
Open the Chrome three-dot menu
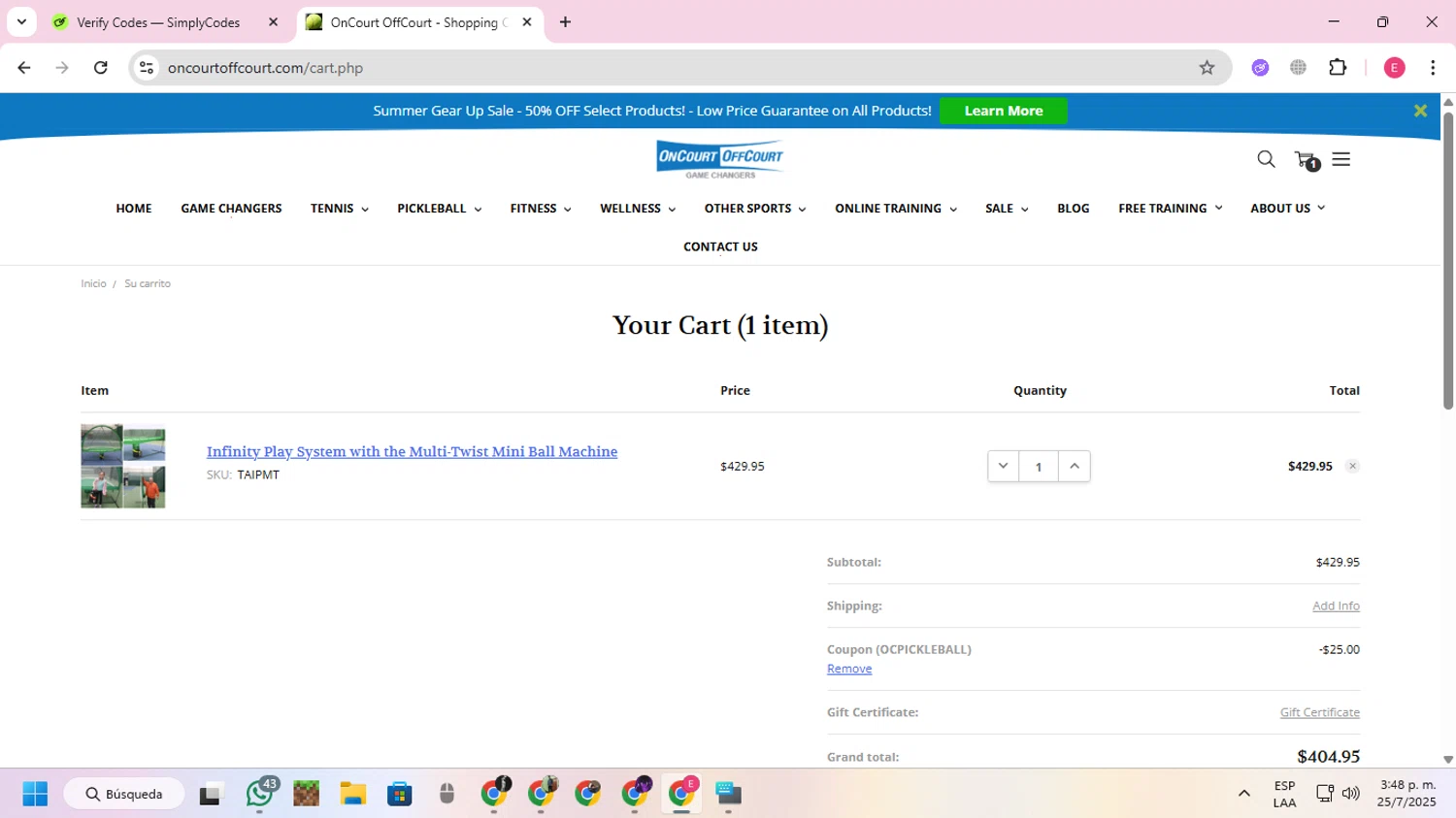coord(1433,68)
